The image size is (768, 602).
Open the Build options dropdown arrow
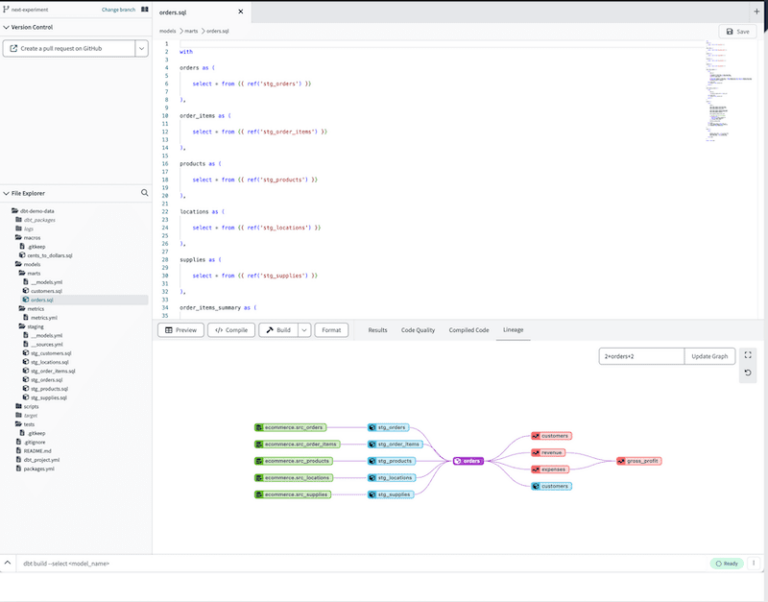click(x=304, y=330)
